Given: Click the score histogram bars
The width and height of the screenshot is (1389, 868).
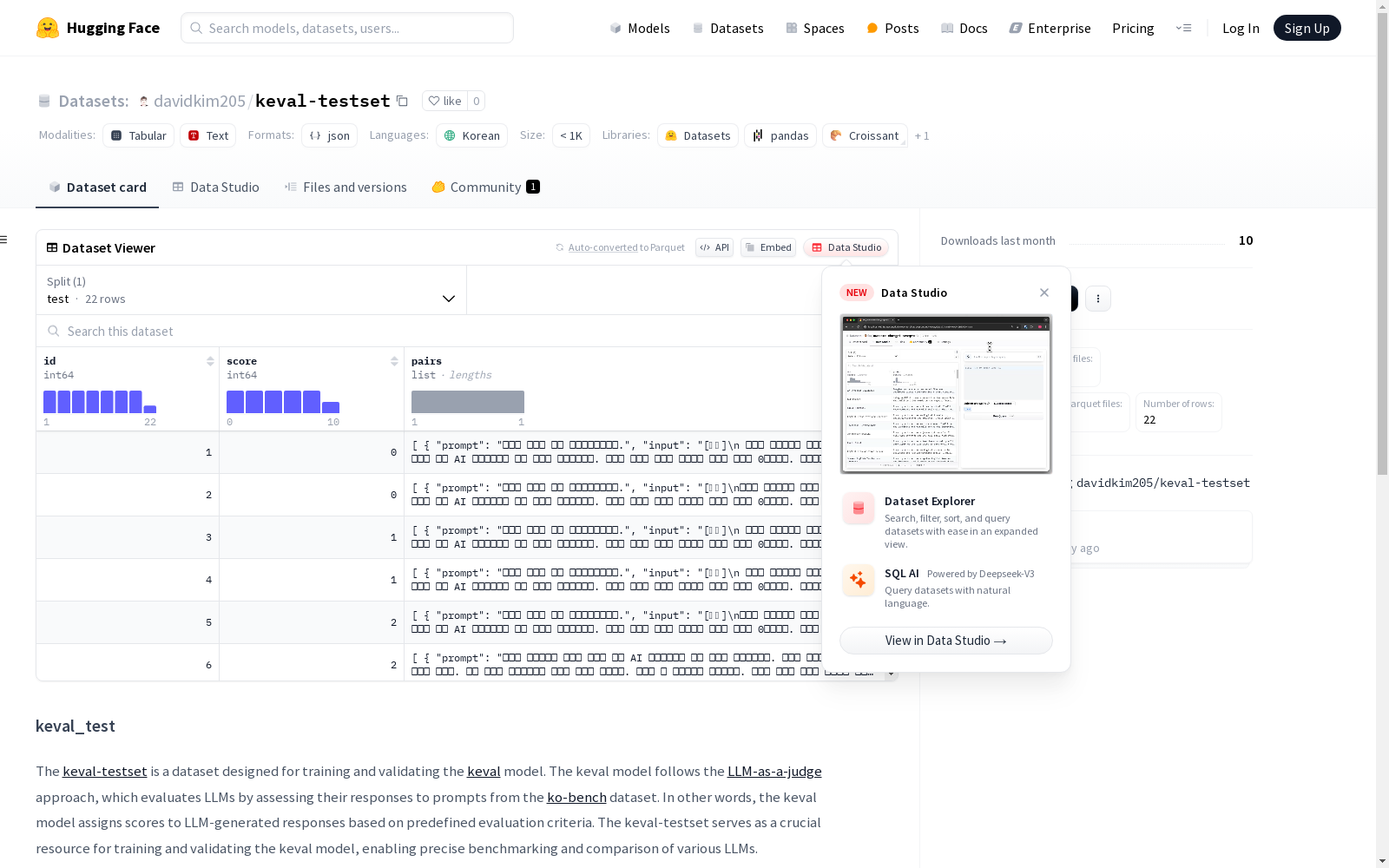Looking at the screenshot, I should click(283, 402).
